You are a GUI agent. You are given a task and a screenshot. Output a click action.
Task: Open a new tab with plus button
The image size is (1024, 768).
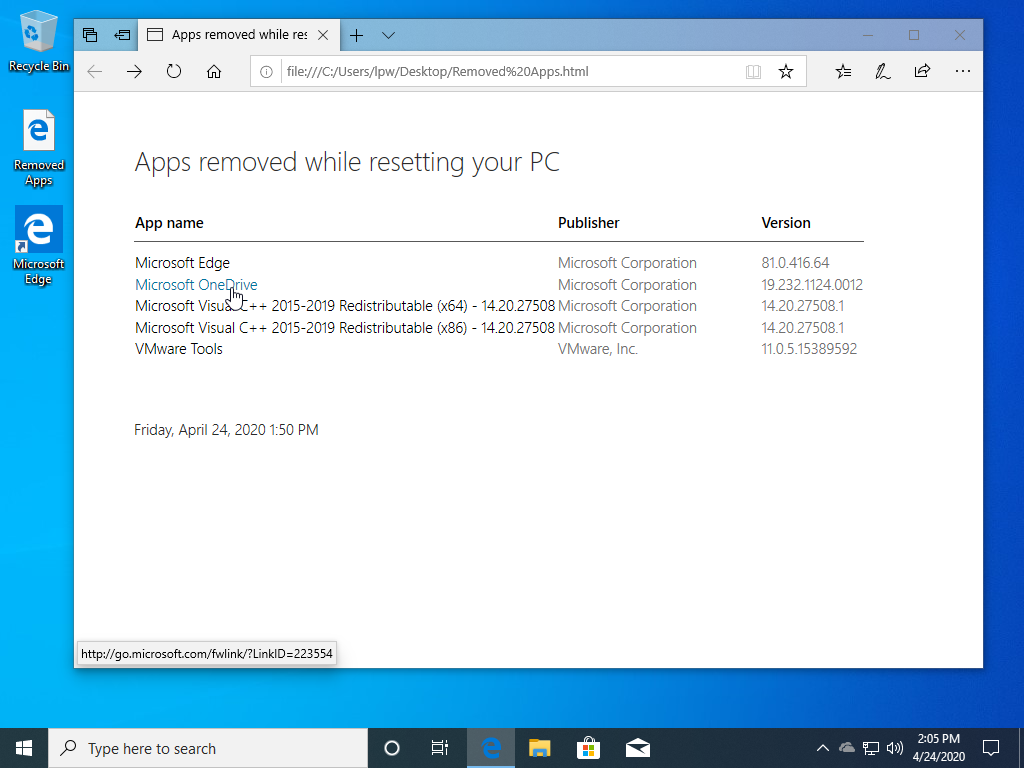(x=356, y=35)
